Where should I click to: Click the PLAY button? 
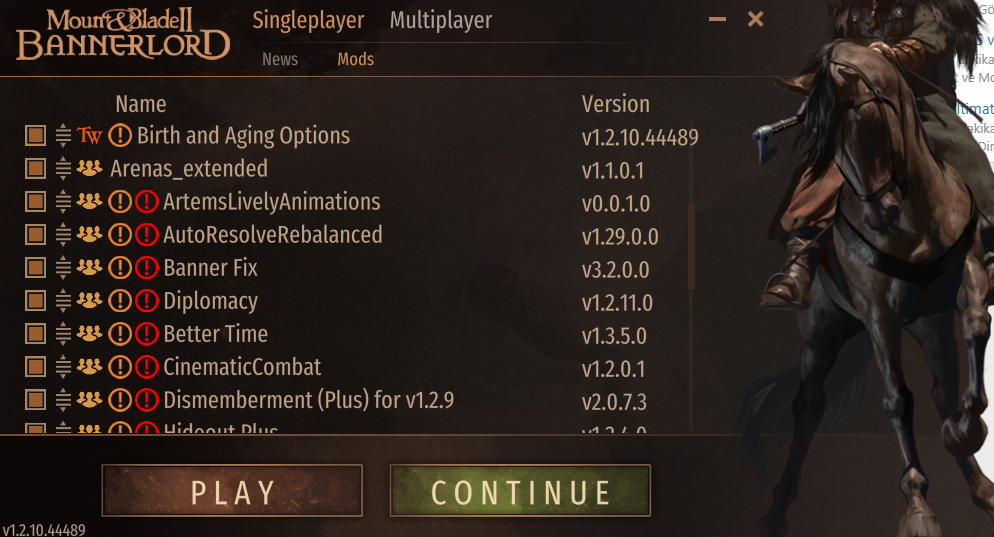coord(232,491)
